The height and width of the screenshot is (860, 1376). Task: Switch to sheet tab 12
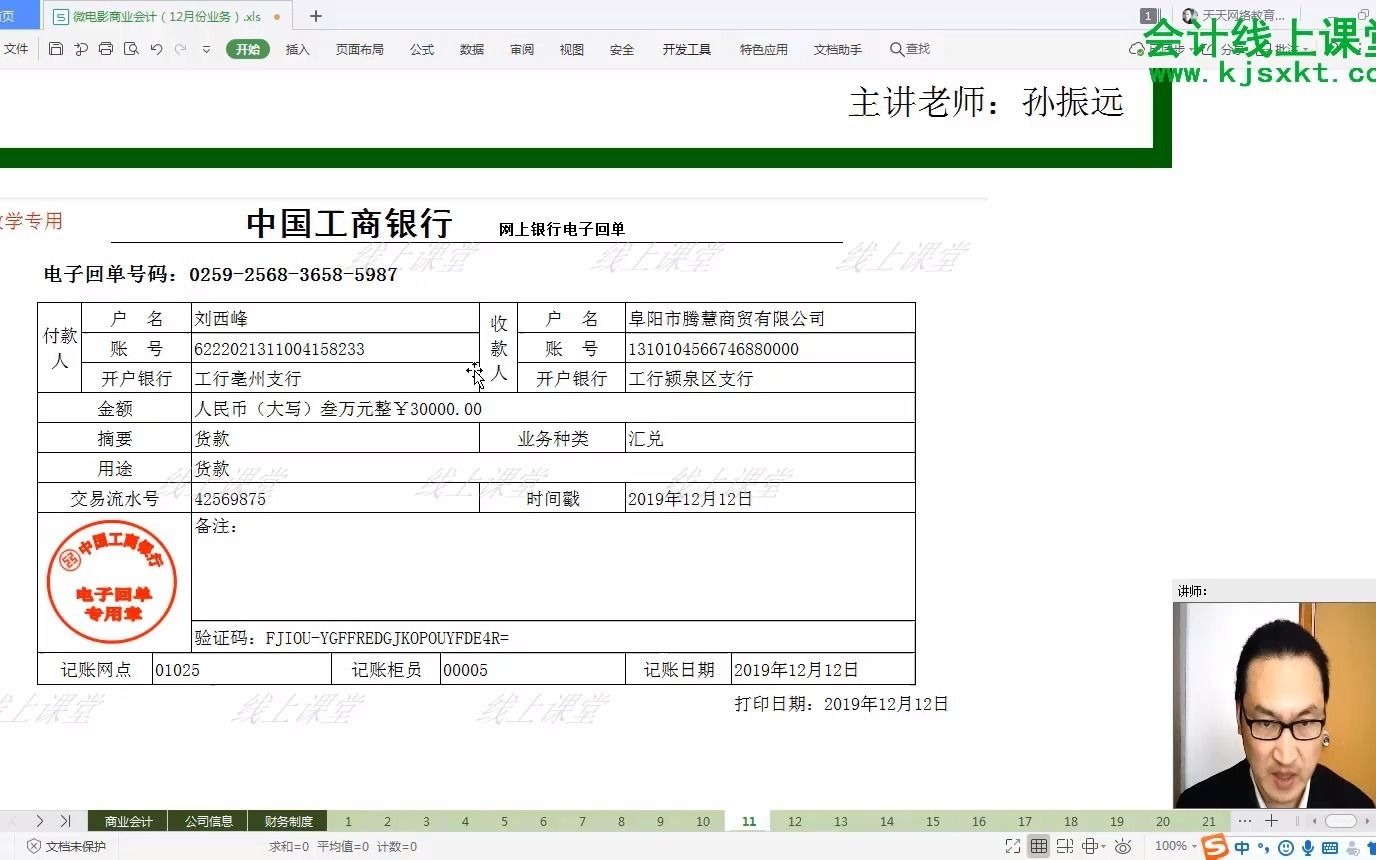[795, 821]
